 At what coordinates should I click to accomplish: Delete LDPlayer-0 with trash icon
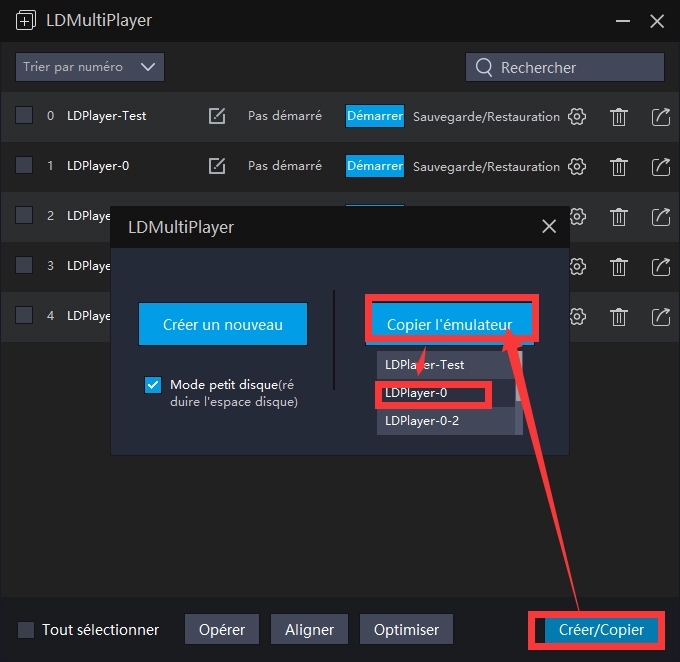click(619, 167)
